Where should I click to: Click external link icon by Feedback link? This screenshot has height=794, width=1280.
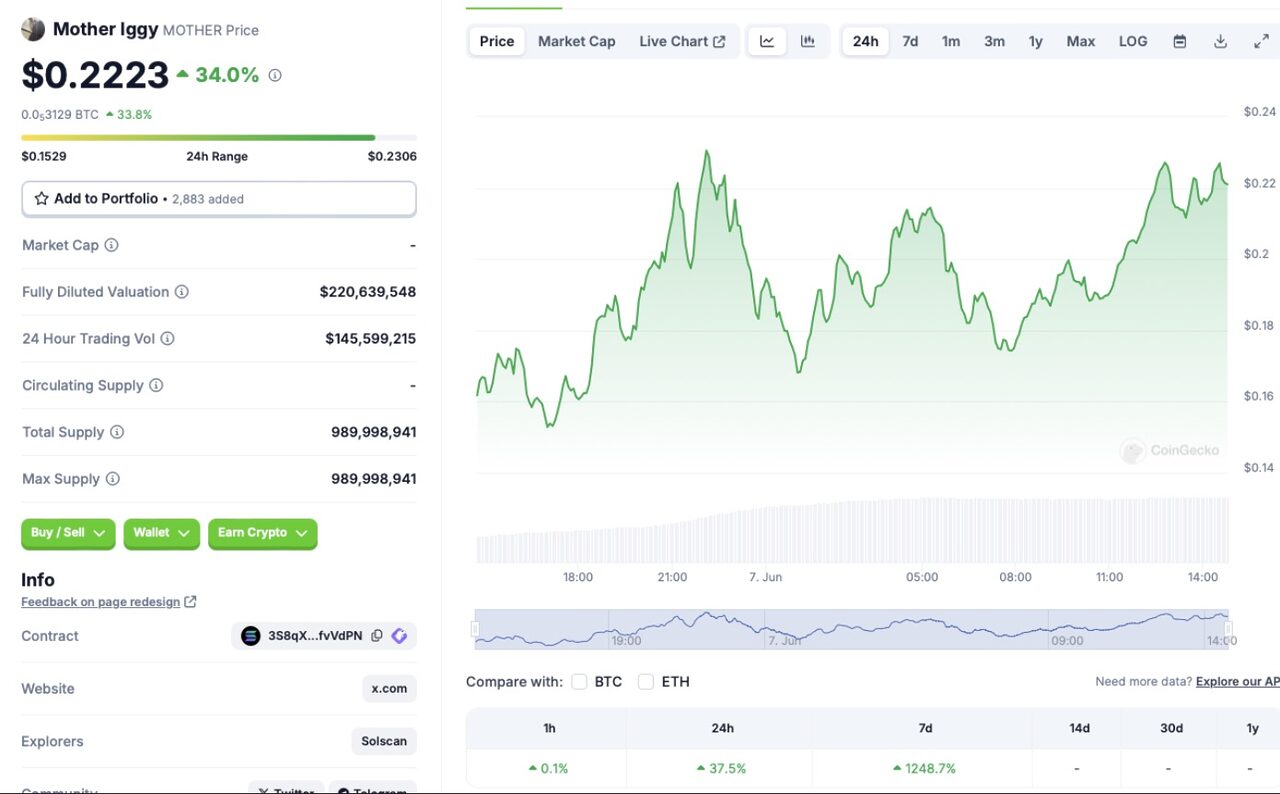pyautogui.click(x=190, y=602)
